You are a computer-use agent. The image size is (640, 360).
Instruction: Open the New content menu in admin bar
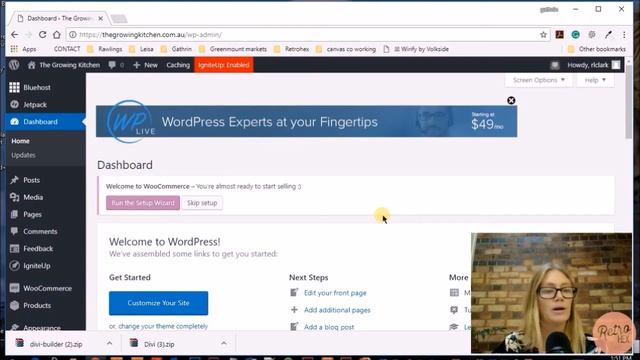tap(145, 65)
